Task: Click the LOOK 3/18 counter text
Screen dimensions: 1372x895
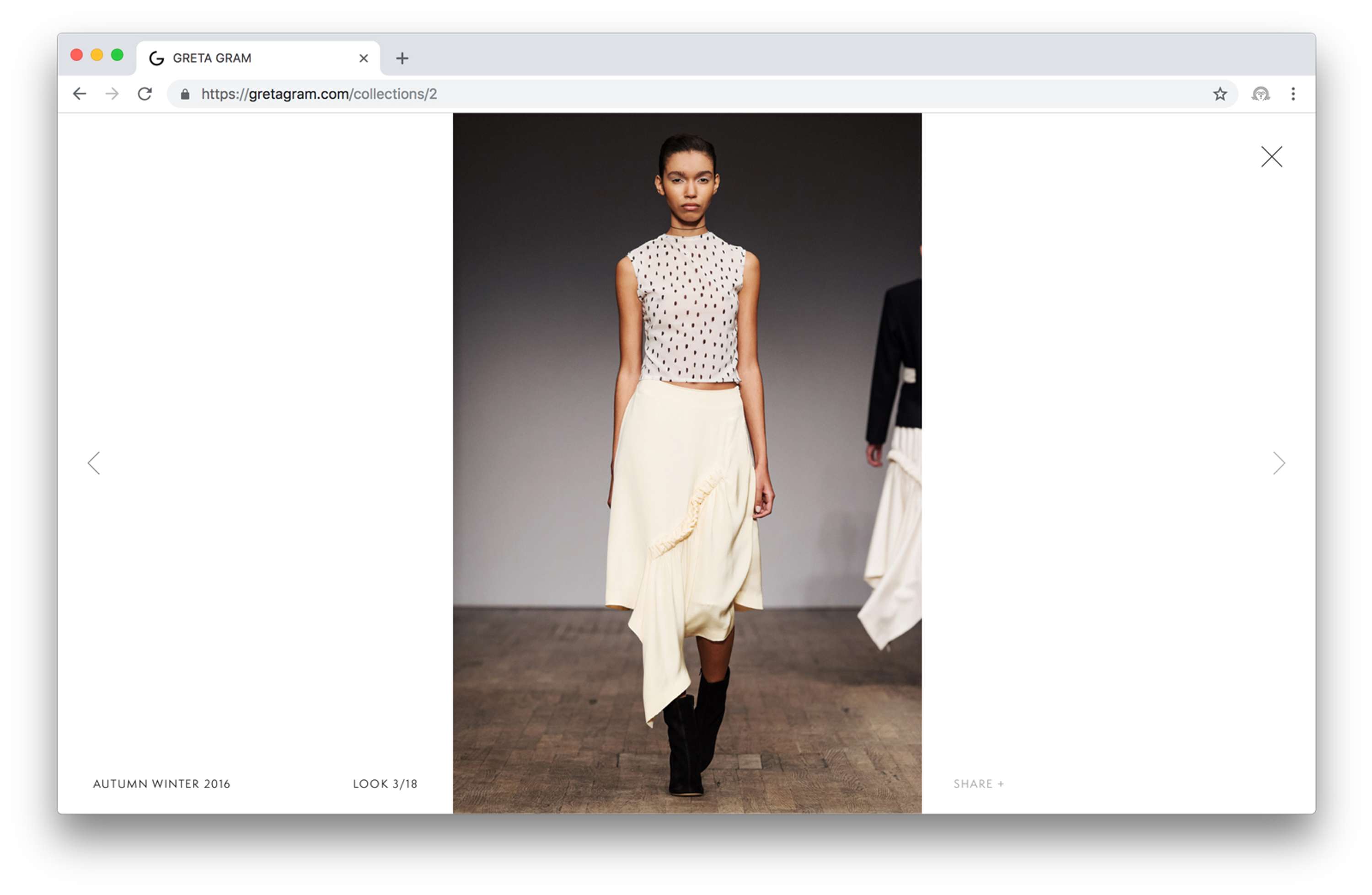Action: click(x=385, y=784)
